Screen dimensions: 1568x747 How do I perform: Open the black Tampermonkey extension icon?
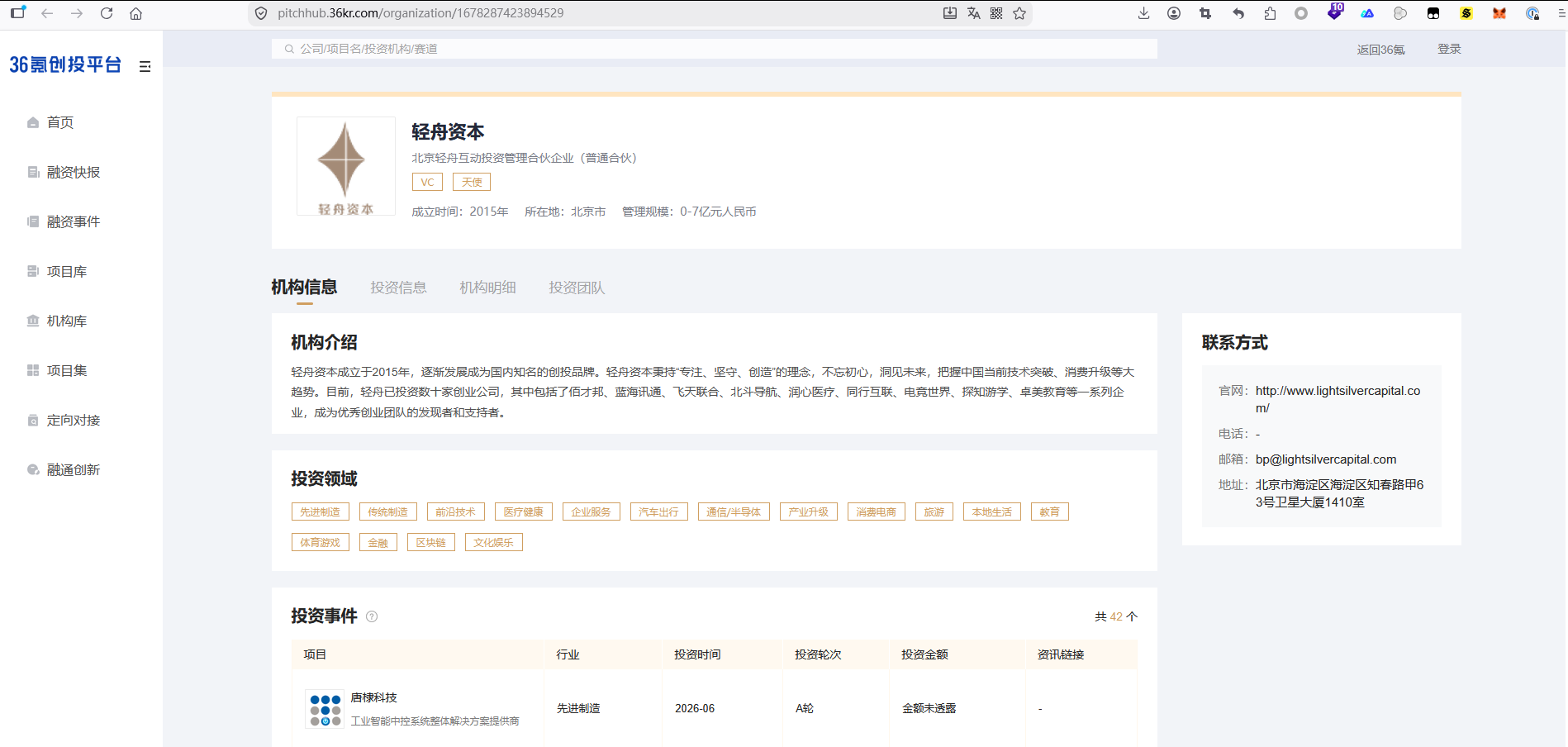pos(1433,13)
